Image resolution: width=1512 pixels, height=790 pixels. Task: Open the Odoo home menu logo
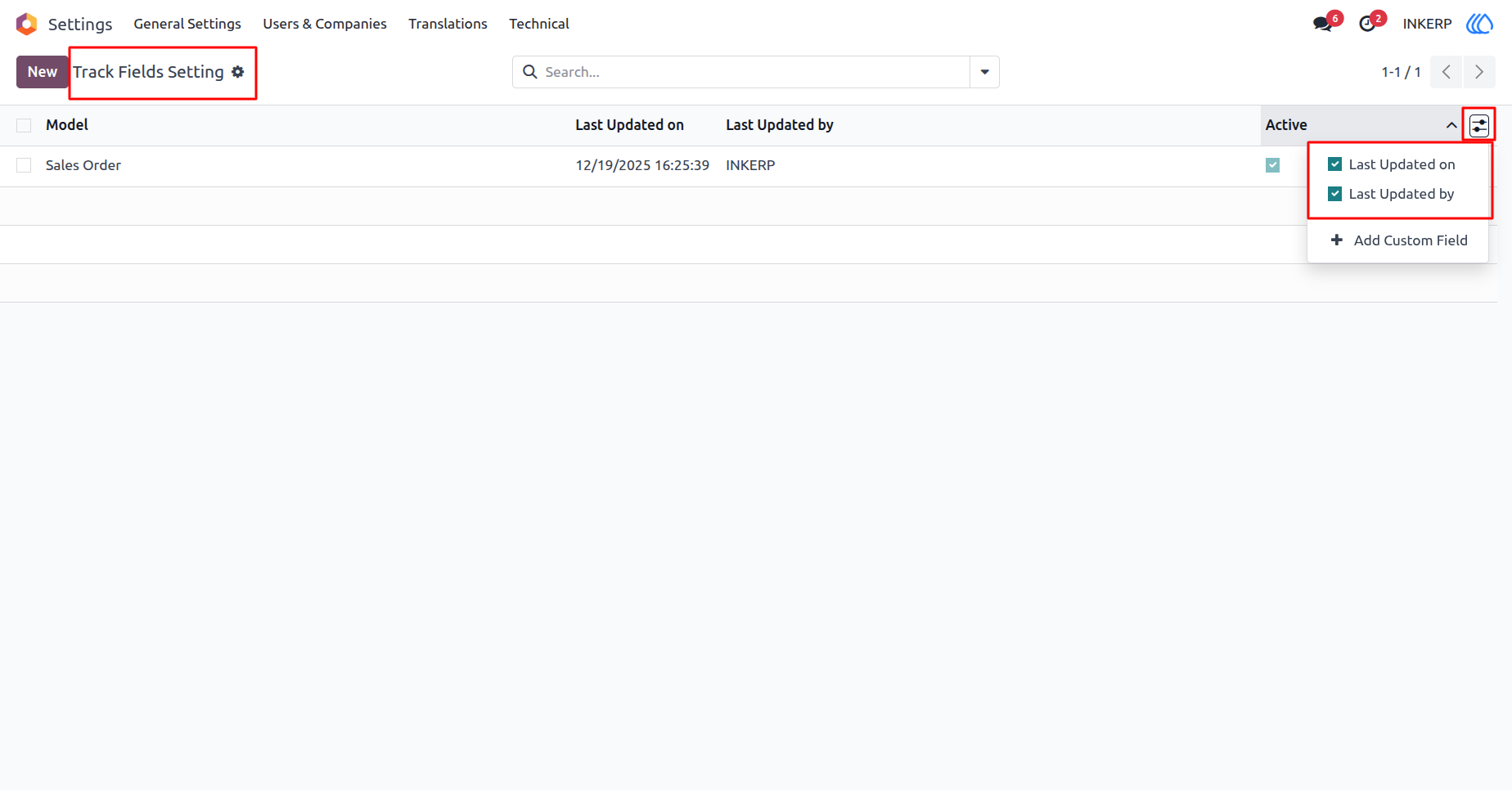27,24
